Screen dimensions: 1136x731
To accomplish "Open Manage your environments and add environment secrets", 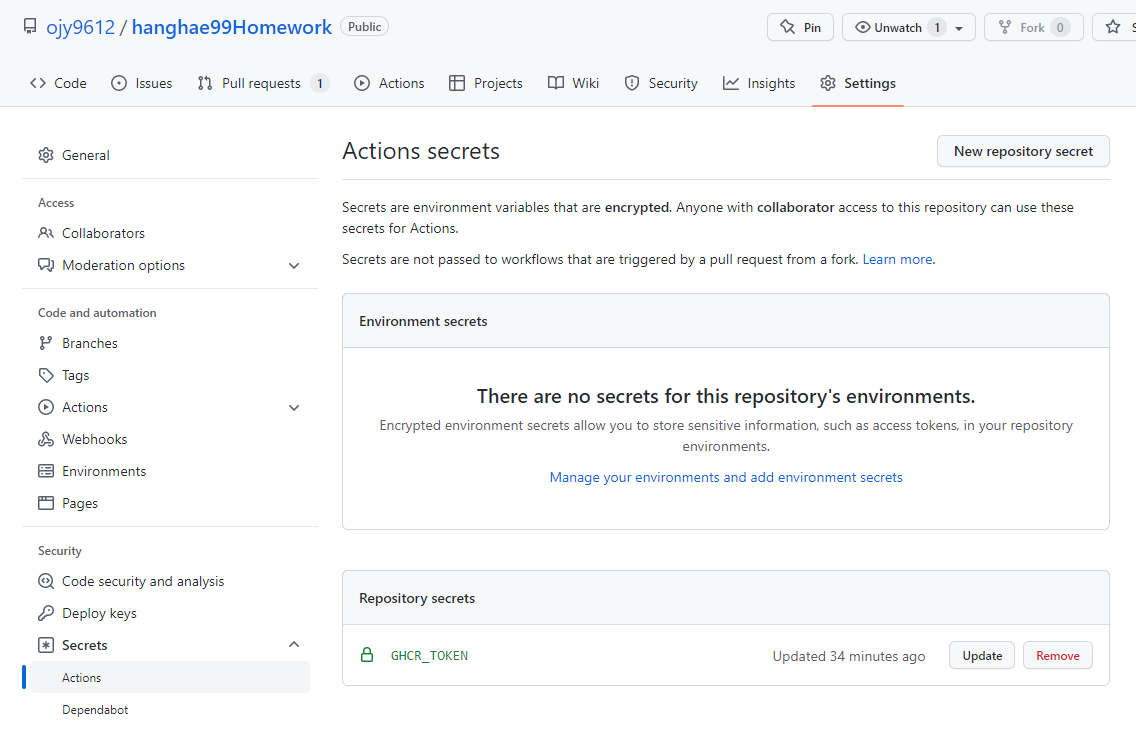I will (x=726, y=477).
